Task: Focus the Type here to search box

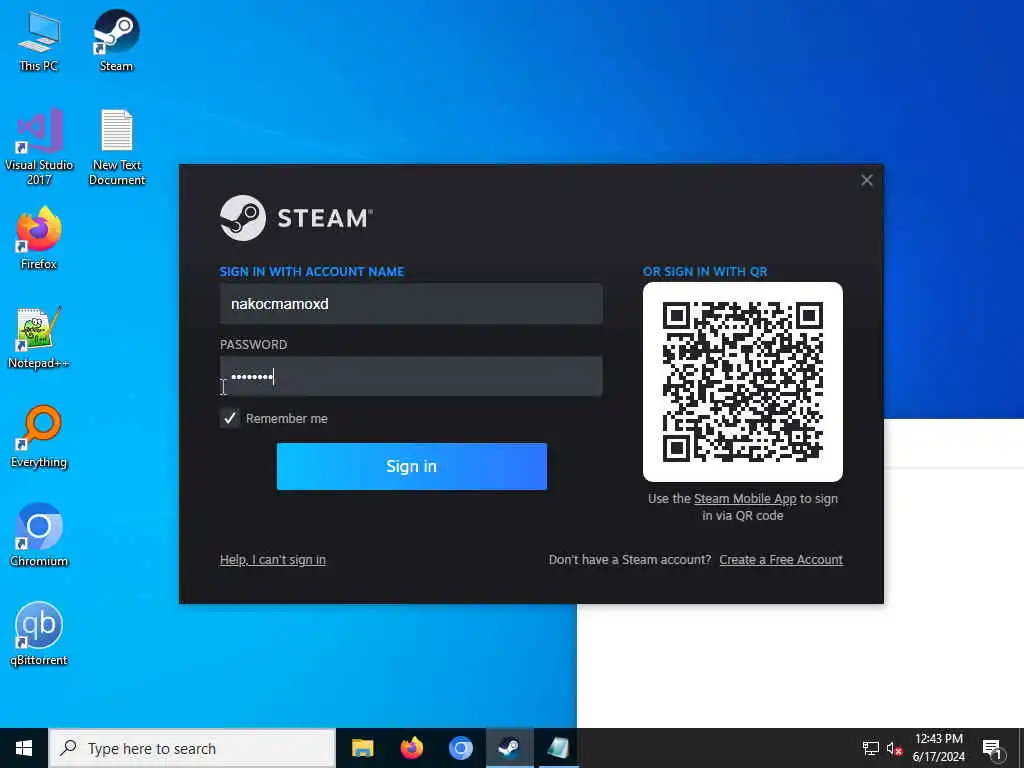Action: coord(193,748)
